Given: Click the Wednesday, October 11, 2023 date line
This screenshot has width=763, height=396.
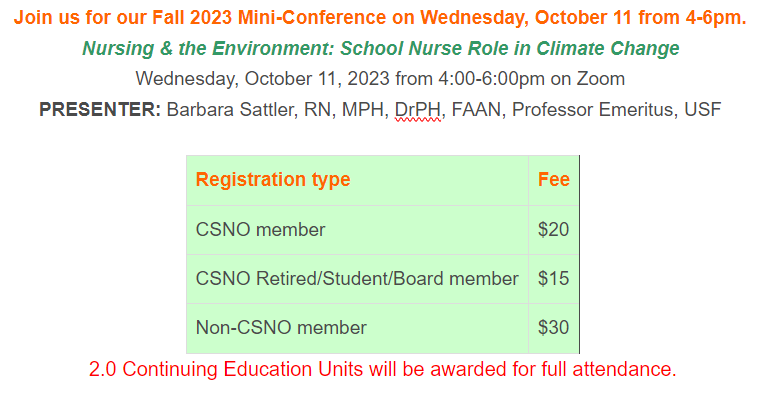Looking at the screenshot, I should point(380,79).
